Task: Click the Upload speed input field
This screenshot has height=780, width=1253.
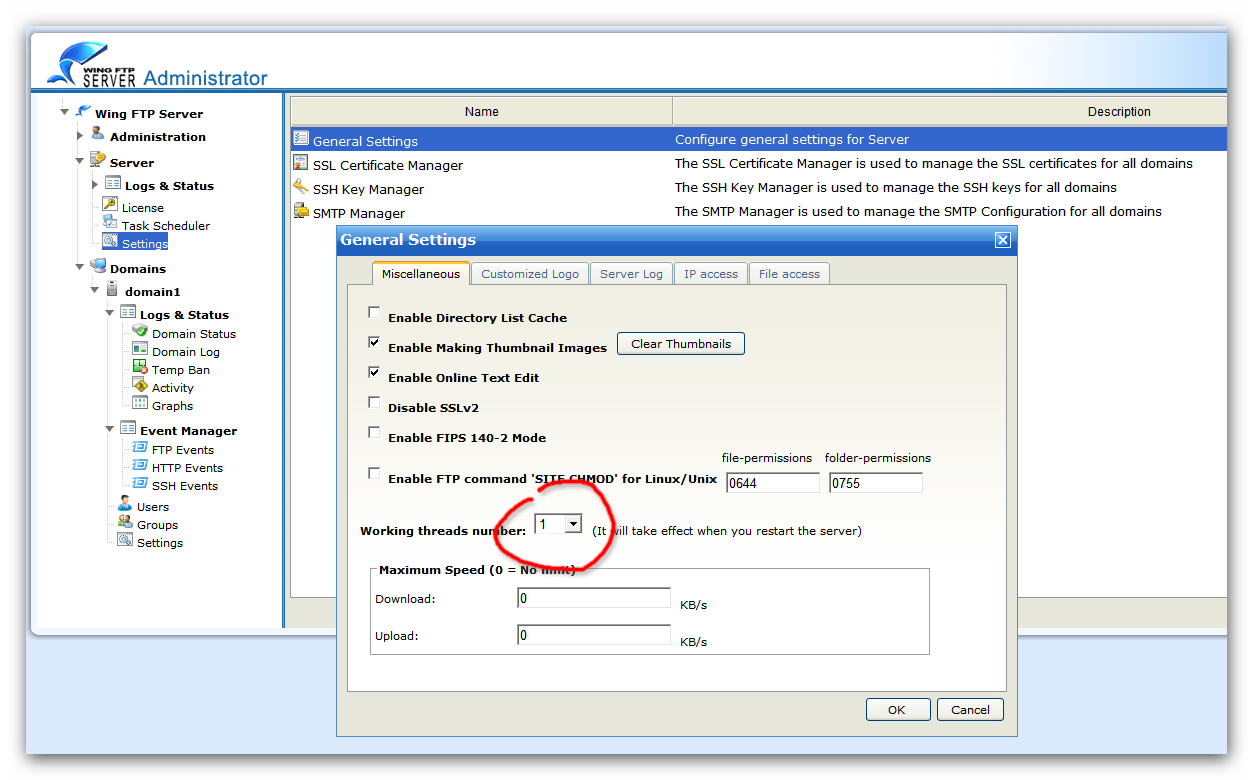Action: click(594, 635)
